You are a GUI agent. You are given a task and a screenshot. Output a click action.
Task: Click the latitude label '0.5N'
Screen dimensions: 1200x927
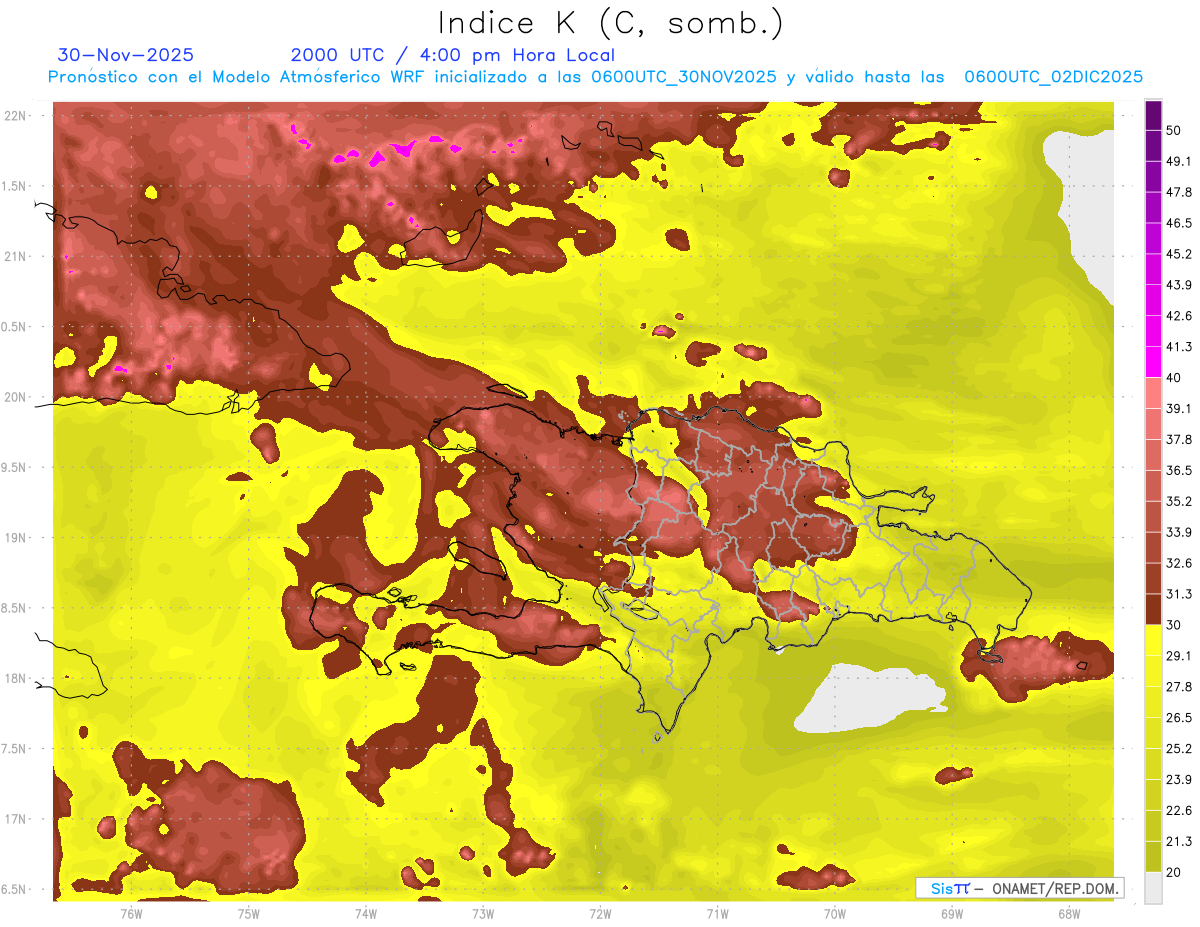click(x=15, y=327)
